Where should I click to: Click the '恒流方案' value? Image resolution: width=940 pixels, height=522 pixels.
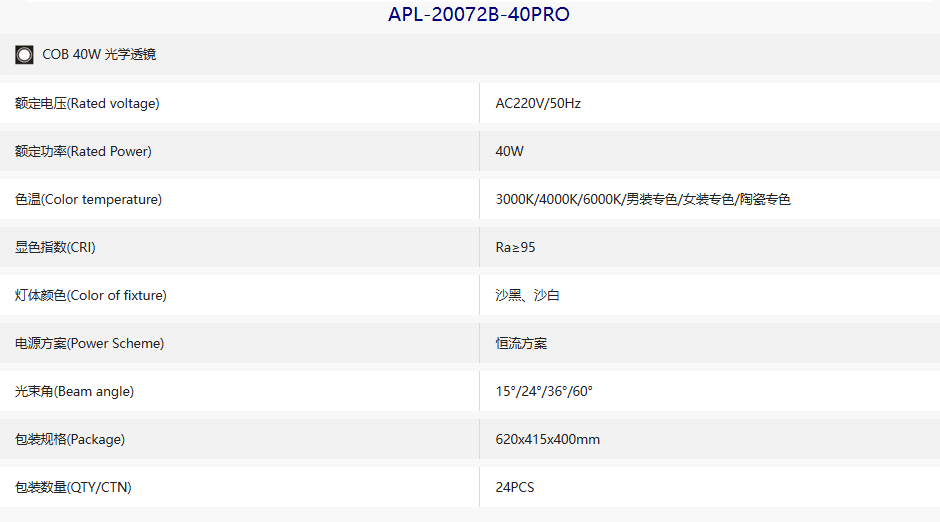click(521, 343)
